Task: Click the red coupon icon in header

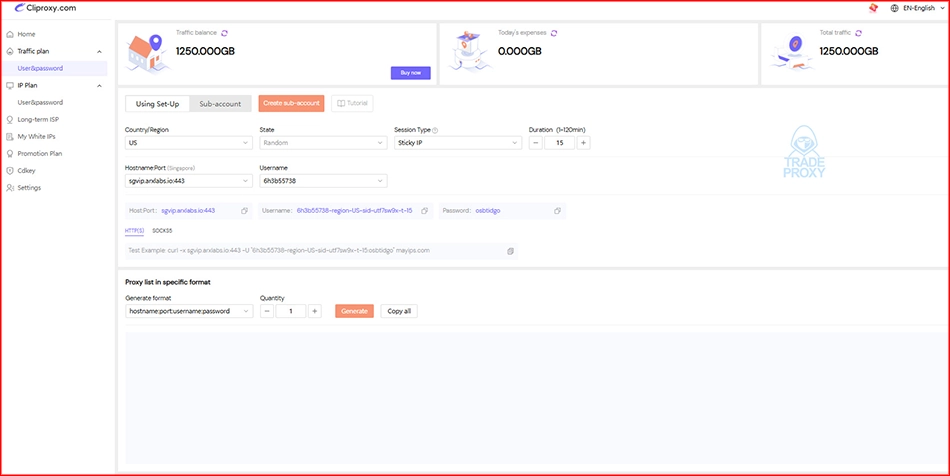Action: tap(873, 8)
